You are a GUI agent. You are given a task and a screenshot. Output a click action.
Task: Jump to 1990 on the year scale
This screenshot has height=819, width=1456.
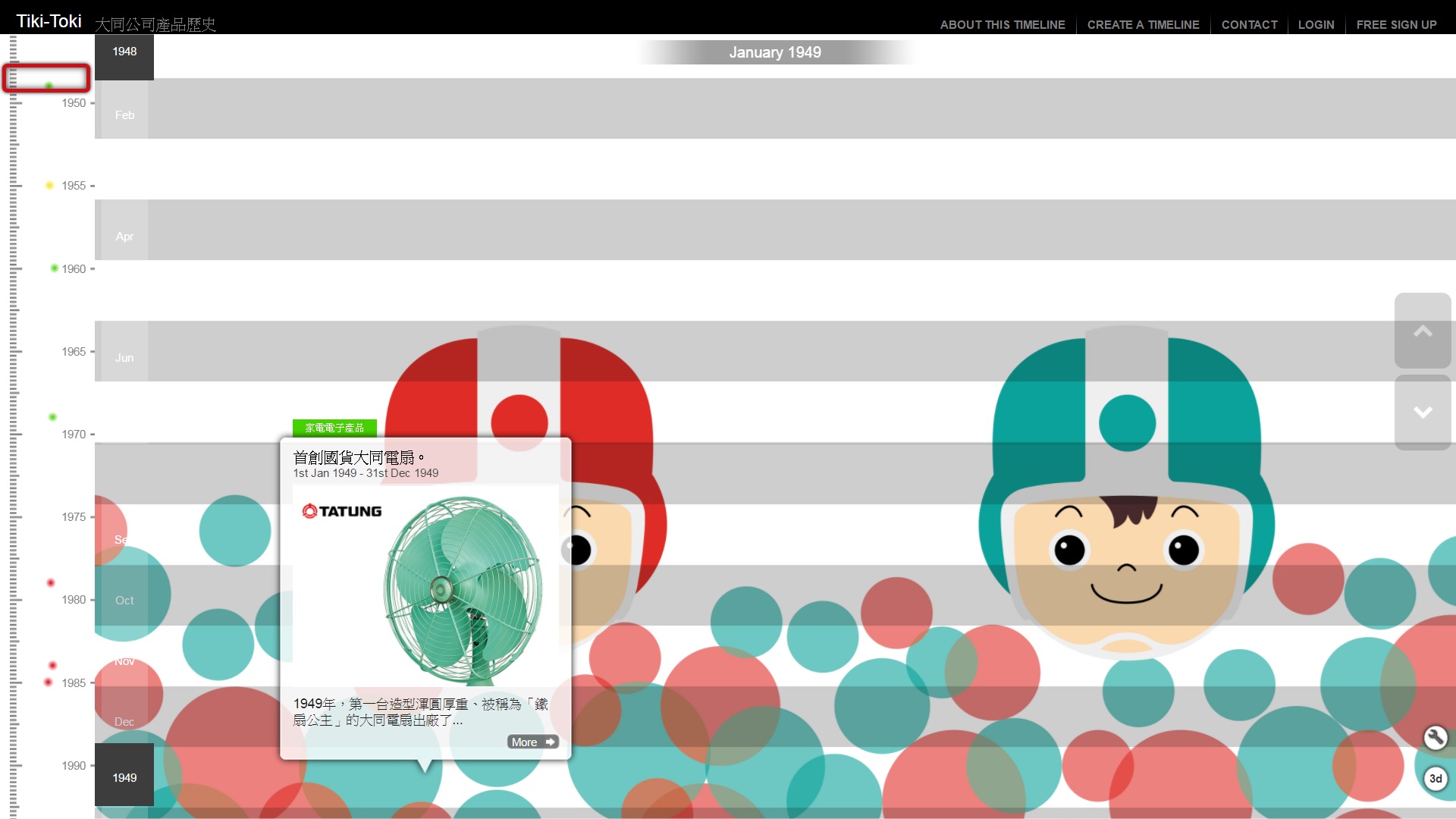click(x=74, y=766)
